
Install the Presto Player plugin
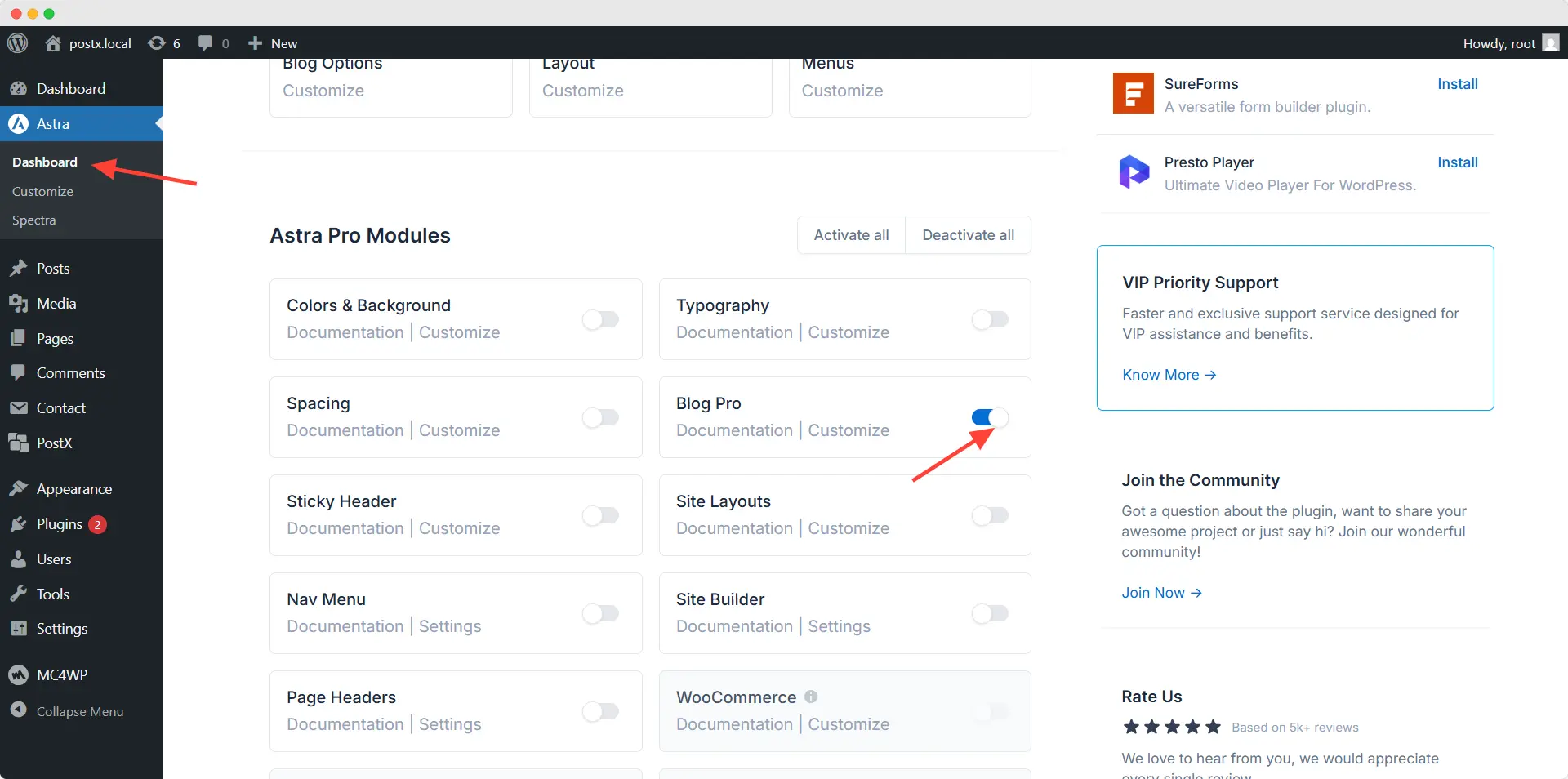click(1457, 162)
